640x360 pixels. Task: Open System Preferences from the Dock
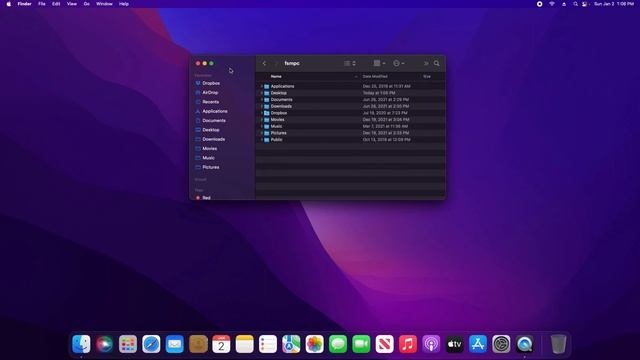[x=501, y=344]
